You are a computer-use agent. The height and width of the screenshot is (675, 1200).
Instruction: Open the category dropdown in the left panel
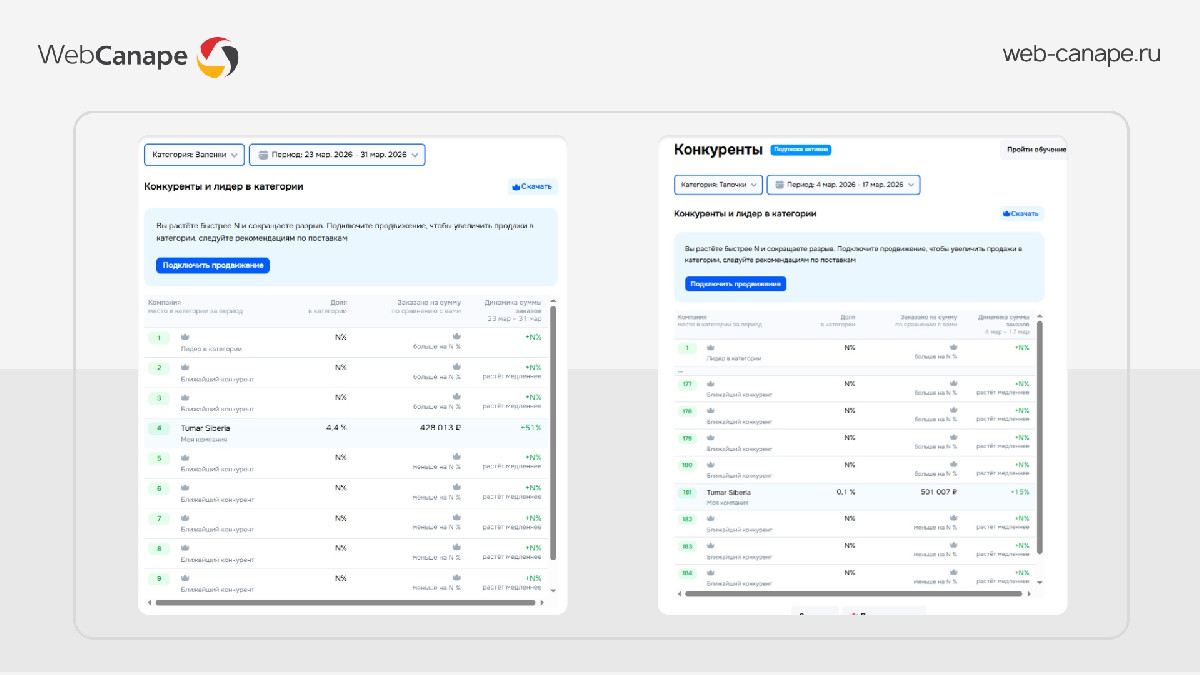click(x=194, y=155)
